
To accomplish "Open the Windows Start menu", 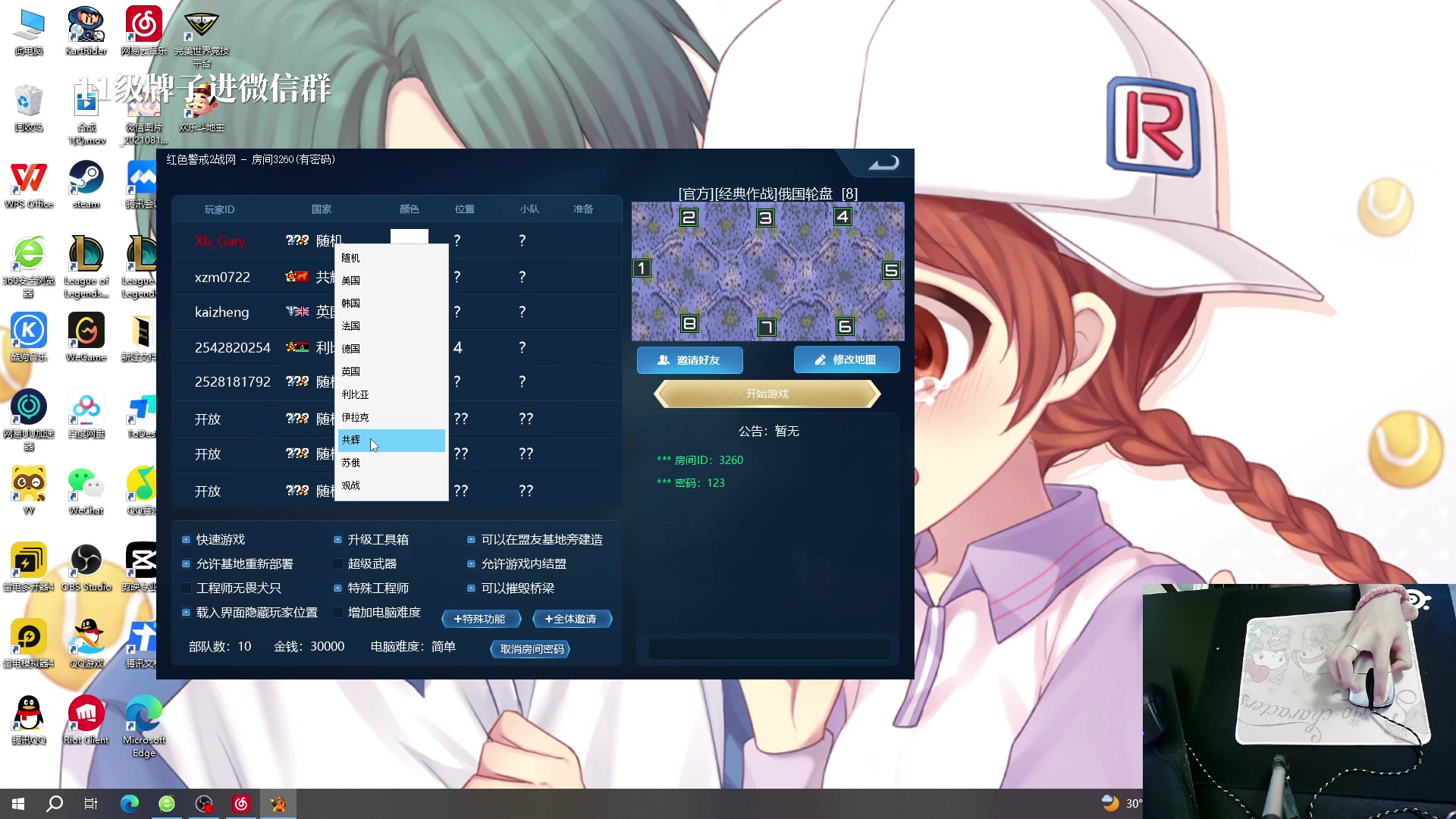I will point(18,804).
